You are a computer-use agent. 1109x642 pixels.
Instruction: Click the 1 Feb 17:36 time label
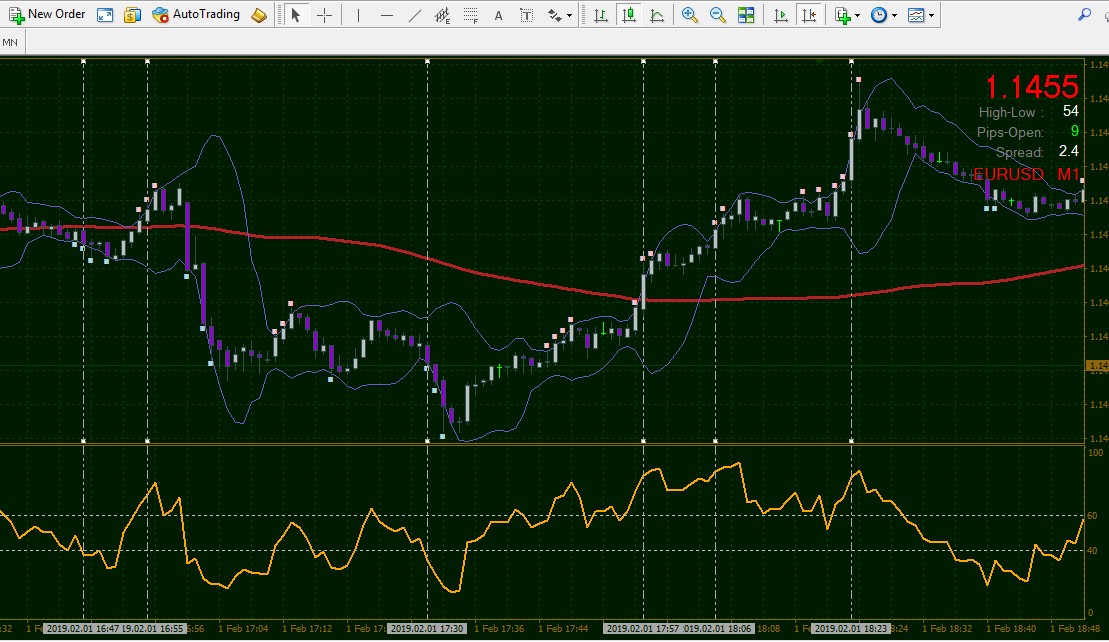click(x=499, y=628)
